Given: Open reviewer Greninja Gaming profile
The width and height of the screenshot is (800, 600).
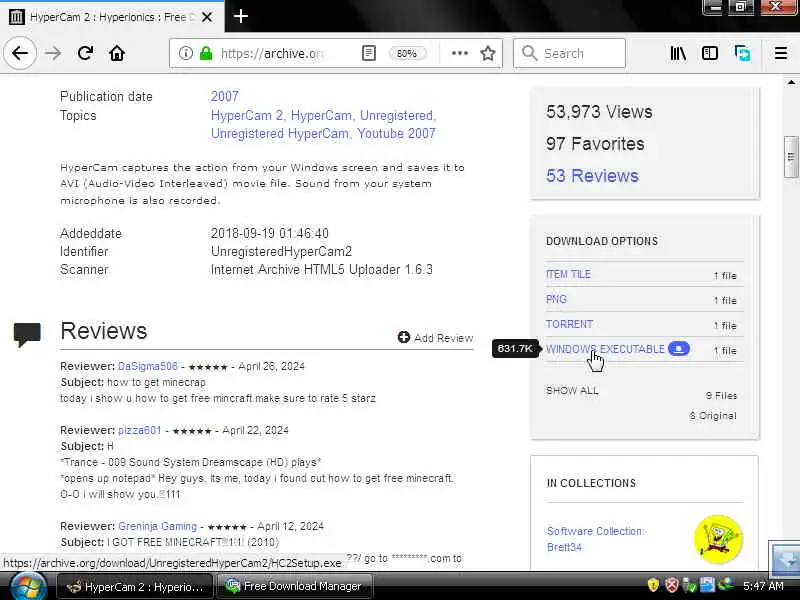Looking at the screenshot, I should (158, 526).
